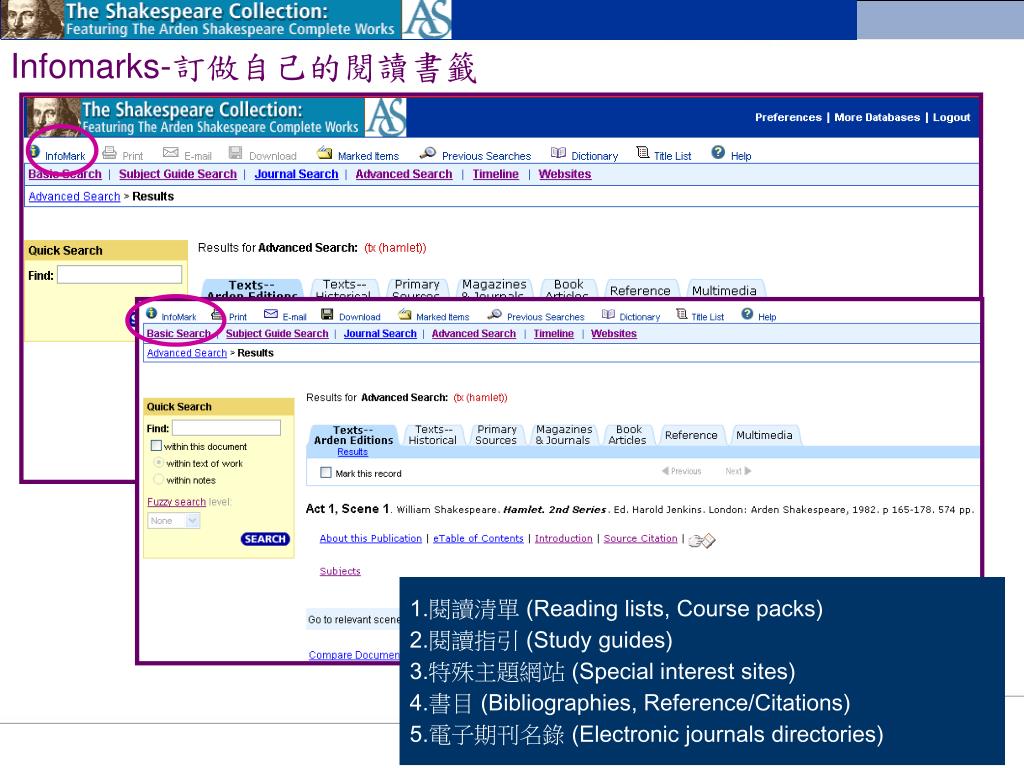Click Arden Shakespeare AS logo in back window
Screen dimensions: 1024x768
coord(385,117)
